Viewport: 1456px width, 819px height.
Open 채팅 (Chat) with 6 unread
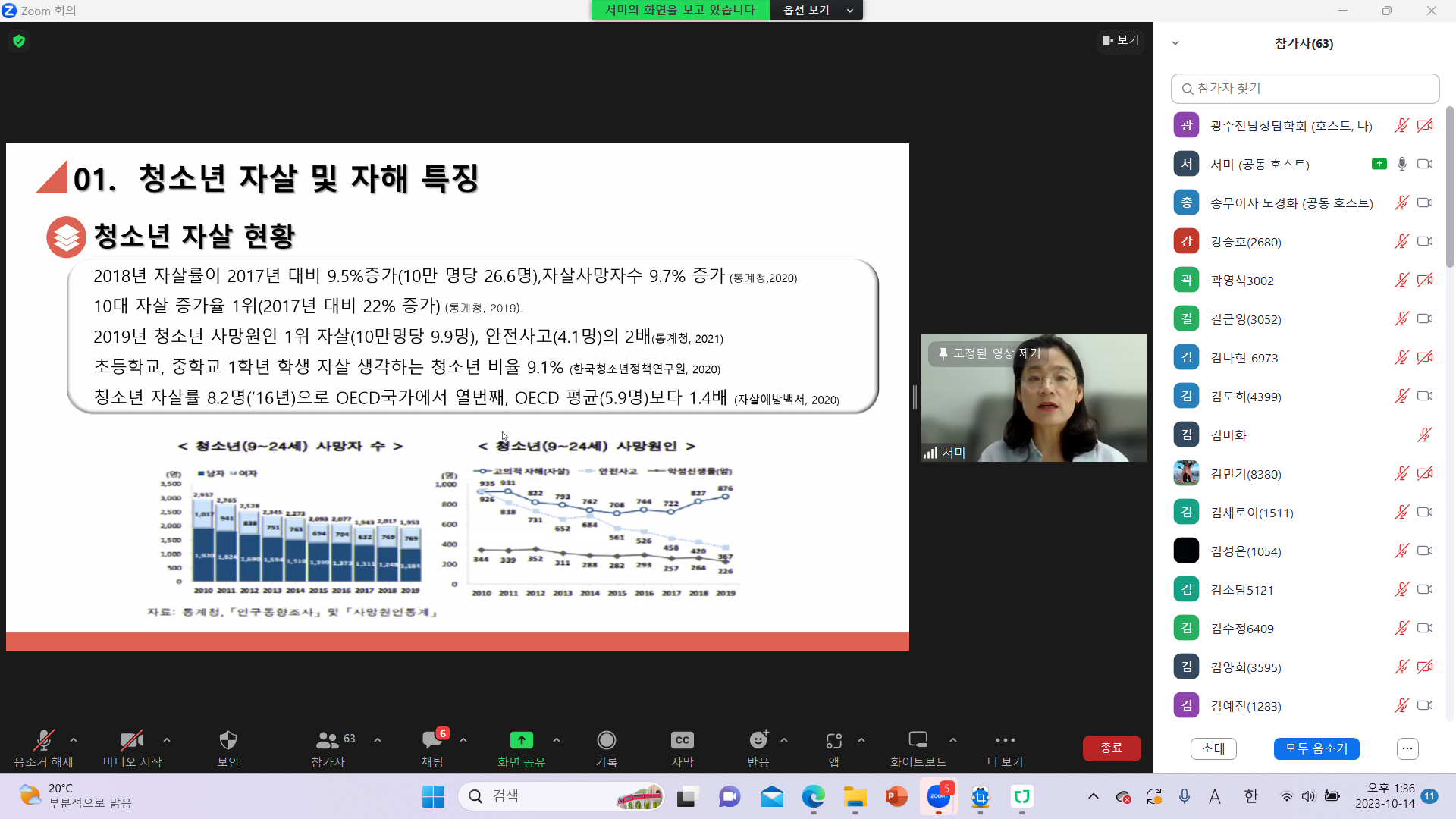[x=432, y=740]
